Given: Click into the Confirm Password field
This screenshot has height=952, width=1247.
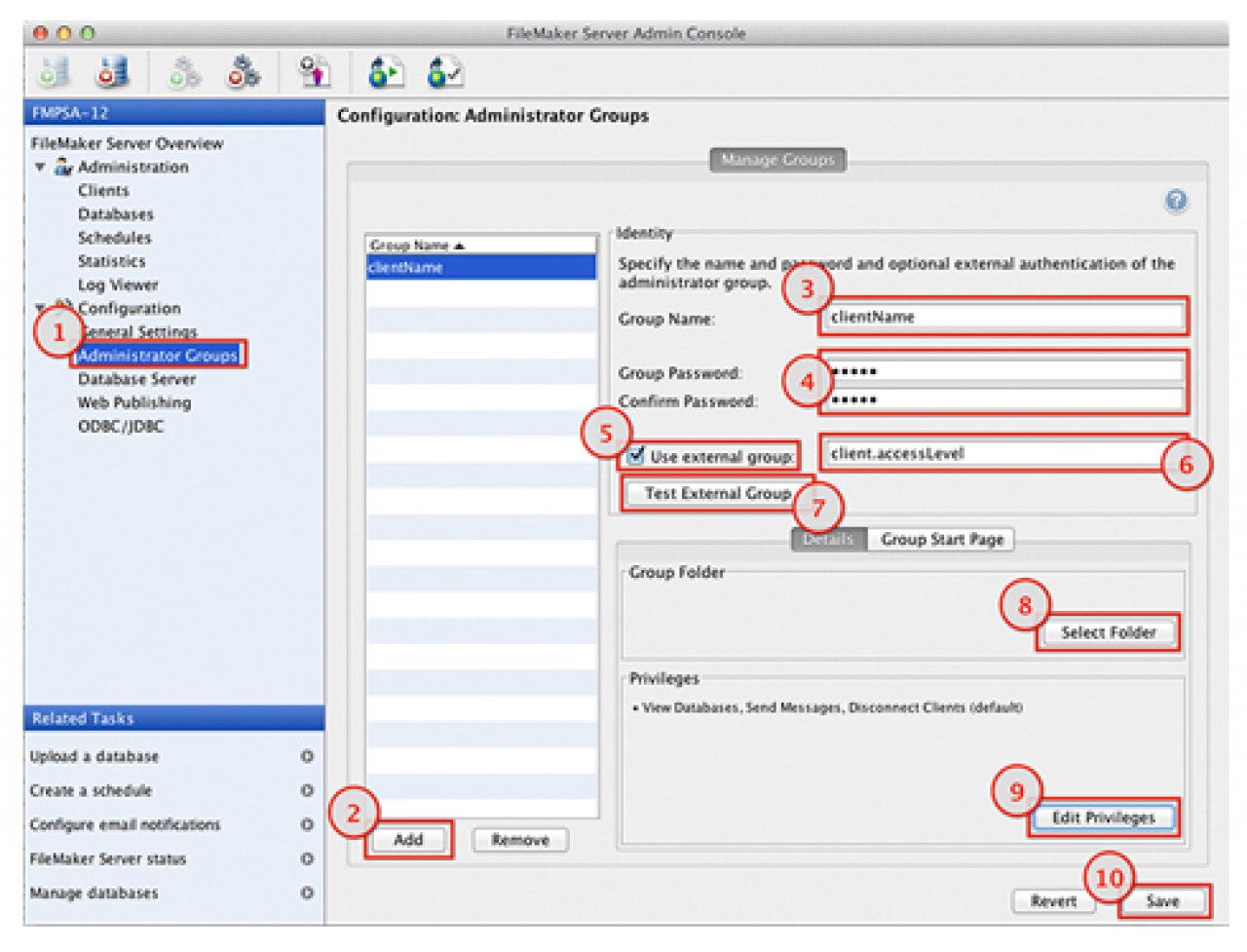Looking at the screenshot, I should (x=1003, y=400).
